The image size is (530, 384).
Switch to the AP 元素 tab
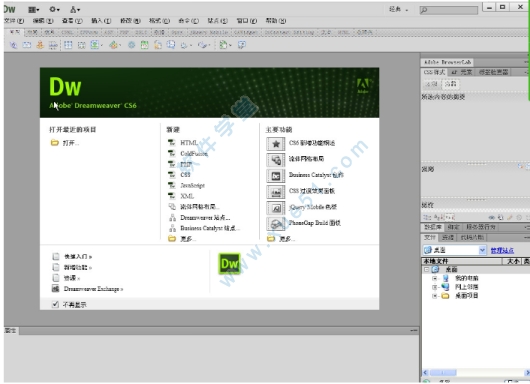(x=462, y=72)
